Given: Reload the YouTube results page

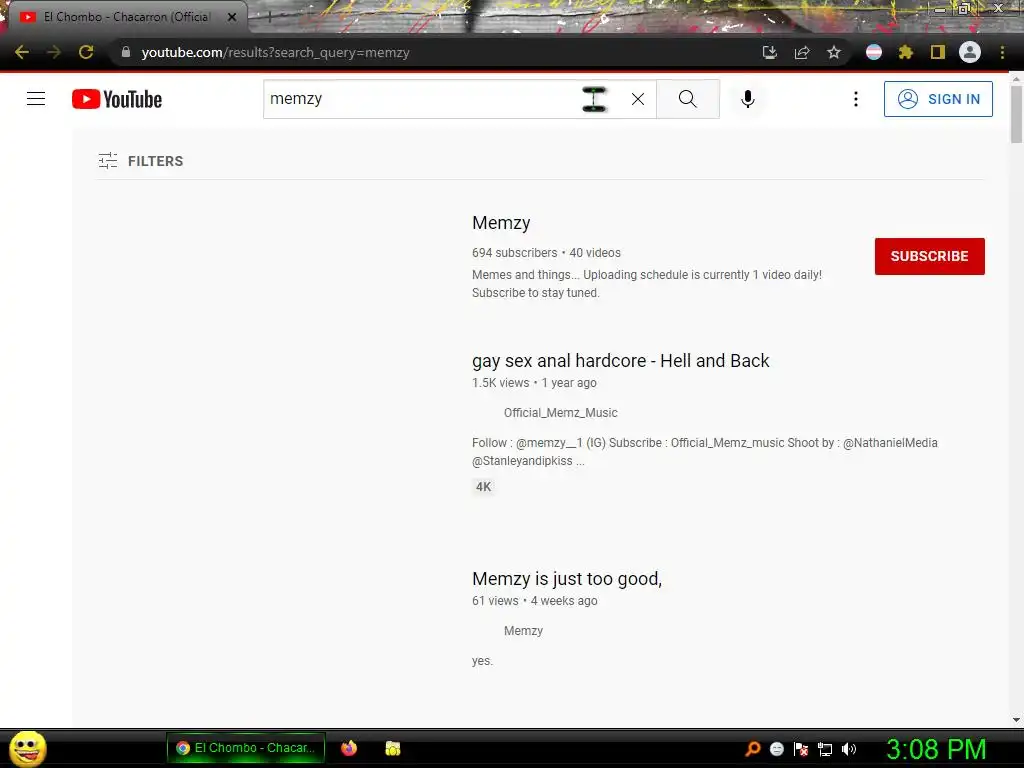Looking at the screenshot, I should [x=86, y=52].
